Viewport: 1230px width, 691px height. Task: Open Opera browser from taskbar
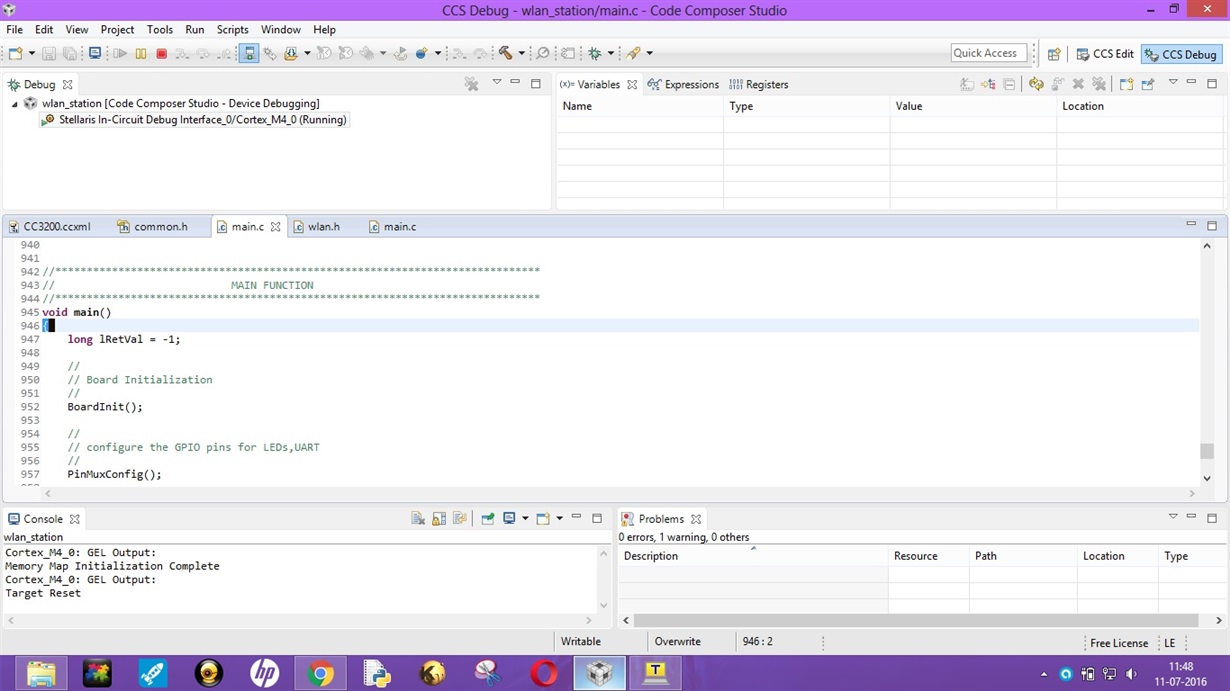[x=544, y=673]
